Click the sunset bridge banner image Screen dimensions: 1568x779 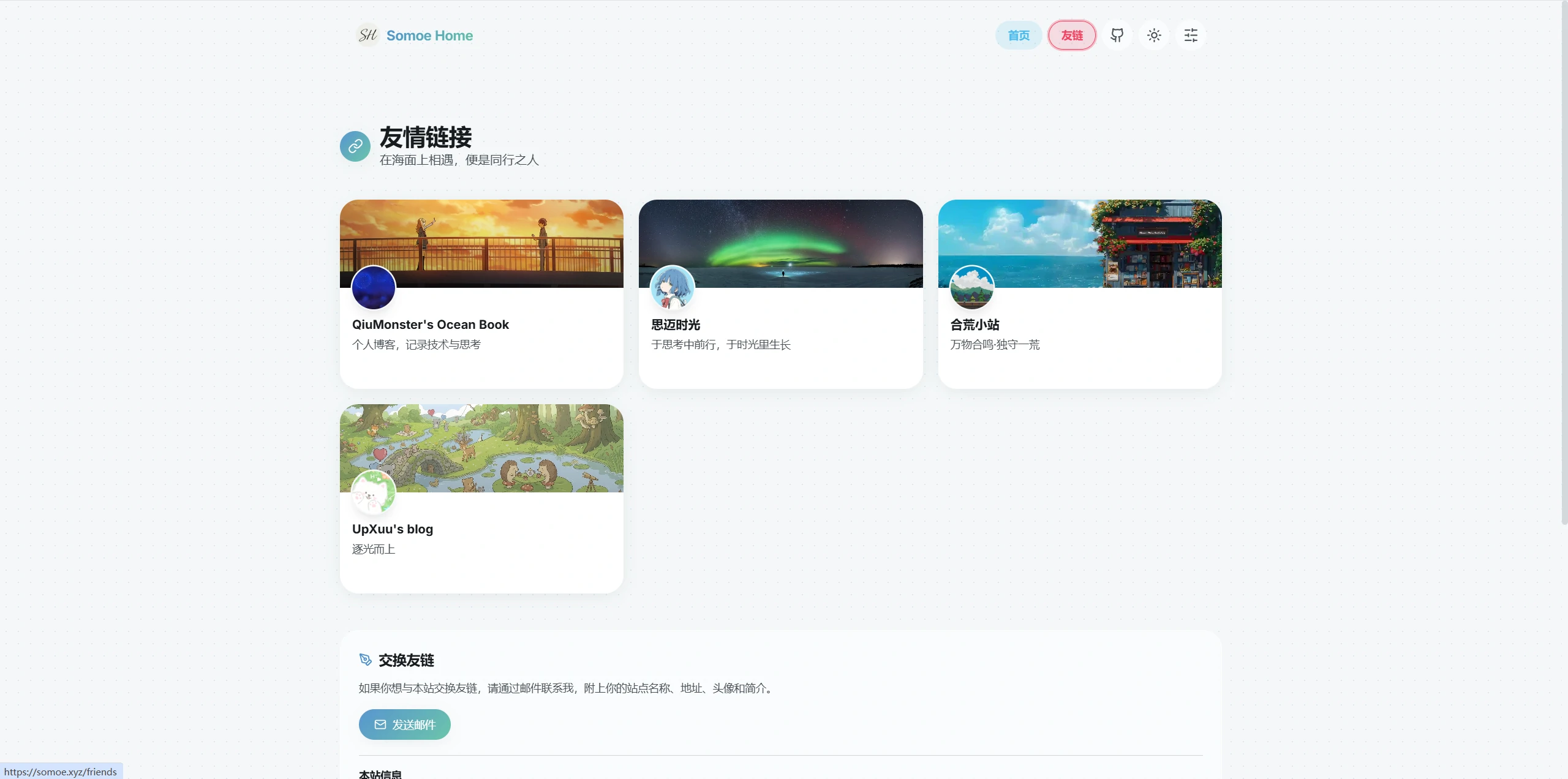[481, 243]
